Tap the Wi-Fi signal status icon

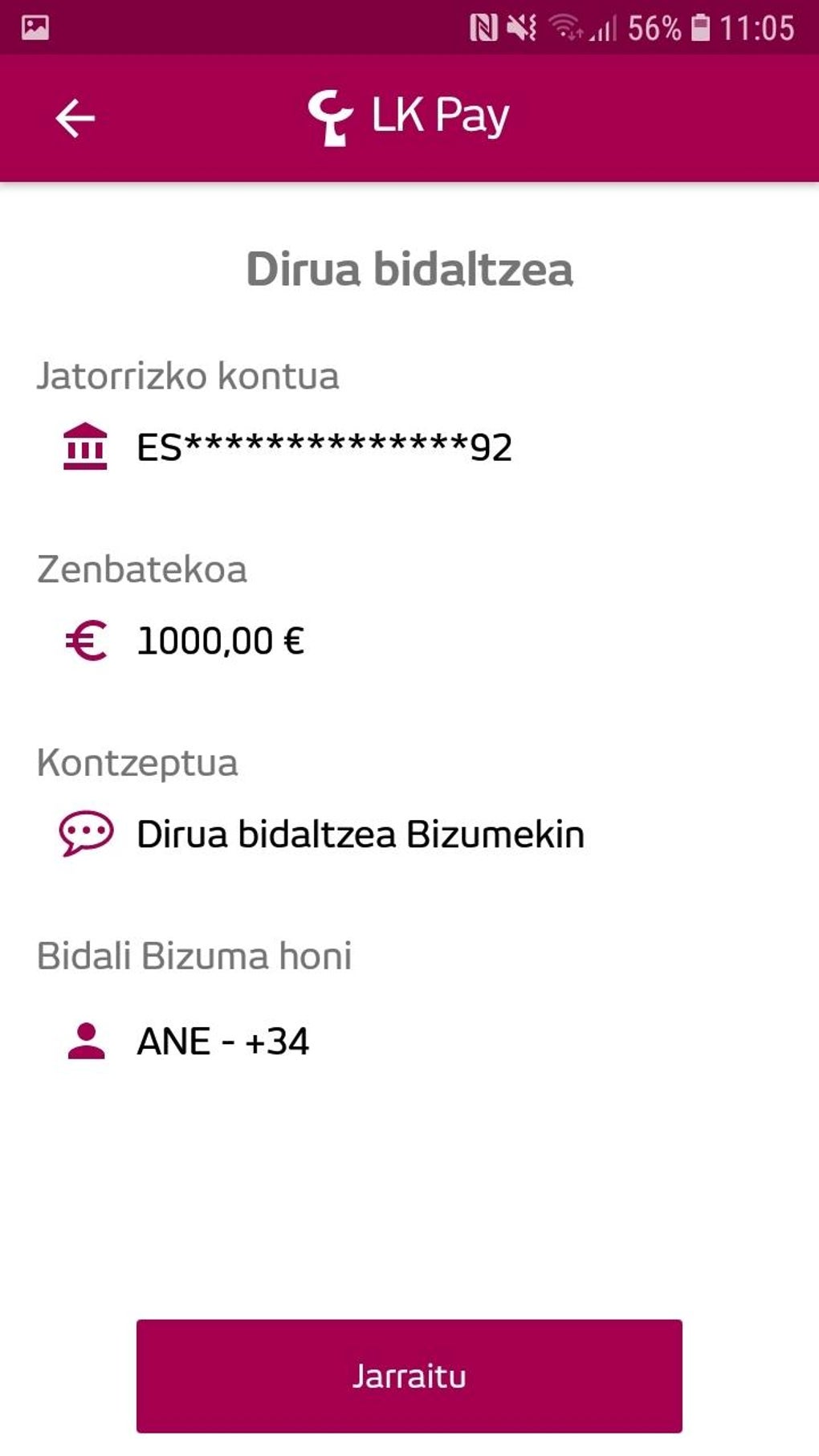[565, 29]
